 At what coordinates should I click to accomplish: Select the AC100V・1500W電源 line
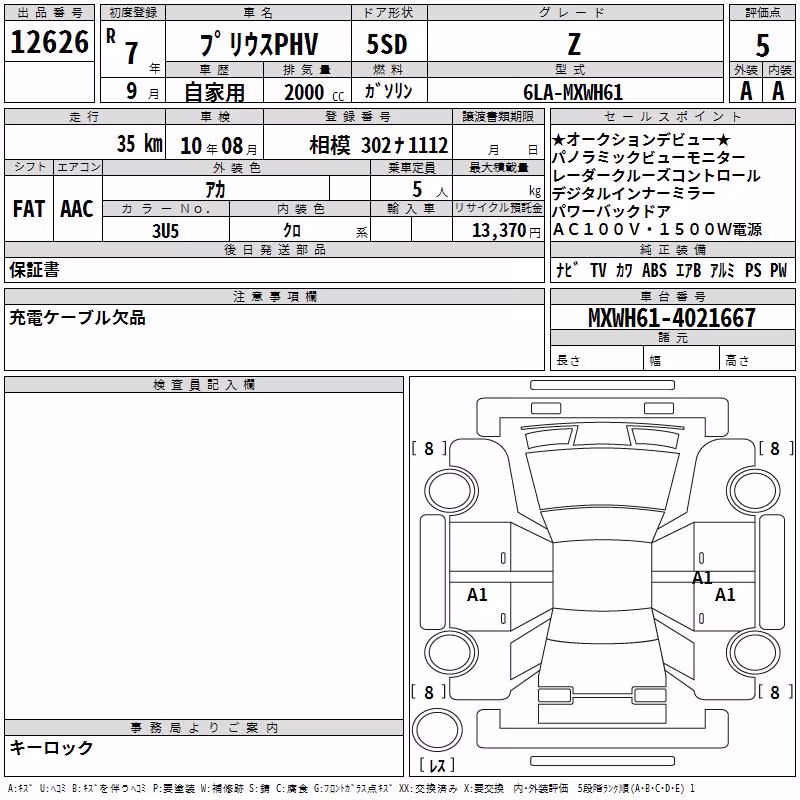click(657, 229)
